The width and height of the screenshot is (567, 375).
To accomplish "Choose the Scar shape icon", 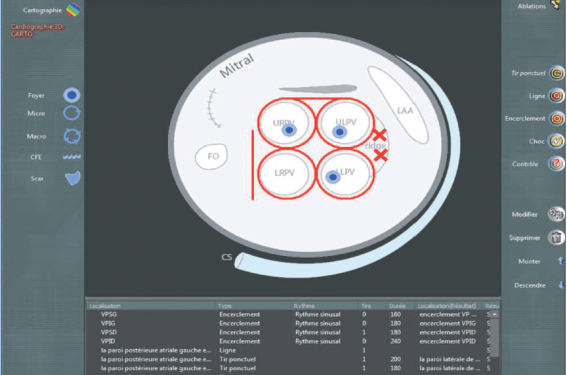I will [x=73, y=178].
